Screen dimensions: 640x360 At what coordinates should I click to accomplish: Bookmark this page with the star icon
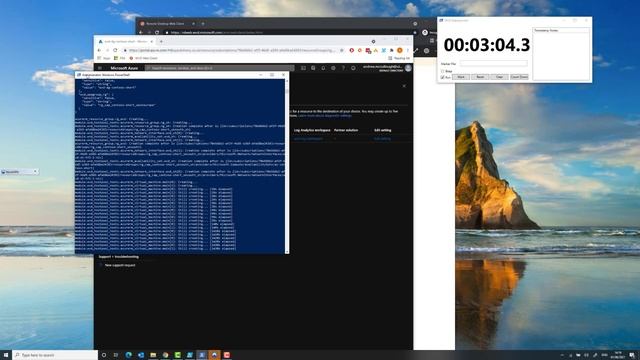[342, 50]
